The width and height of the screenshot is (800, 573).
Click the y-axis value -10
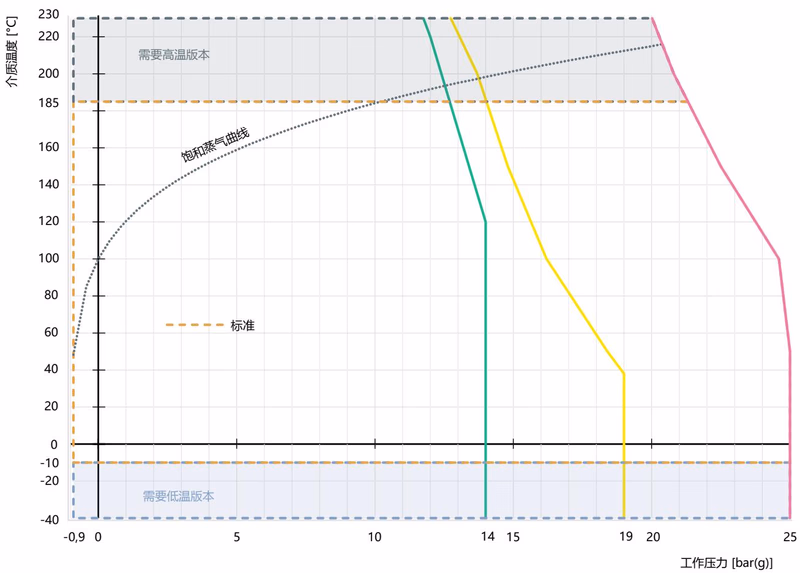pos(49,463)
